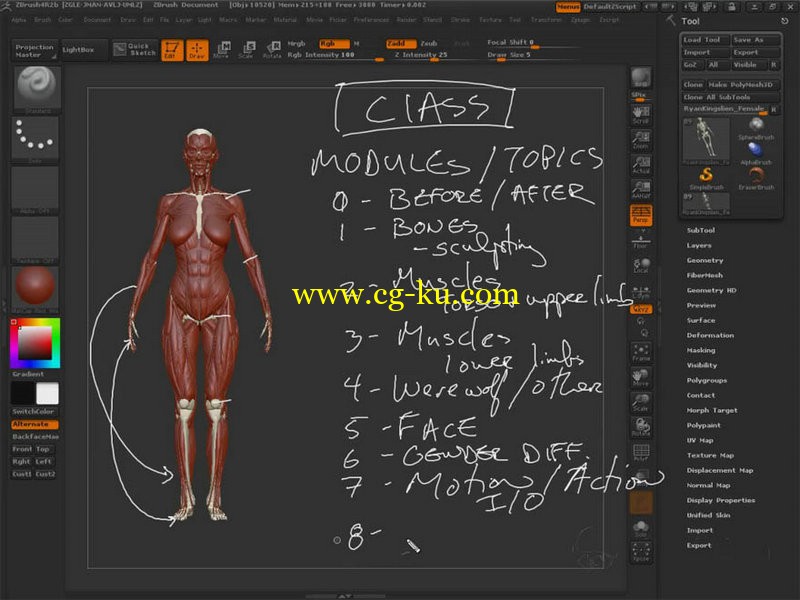Screen dimensions: 800x600
Task: Toggle the Rgb channel button
Action: coord(334,44)
